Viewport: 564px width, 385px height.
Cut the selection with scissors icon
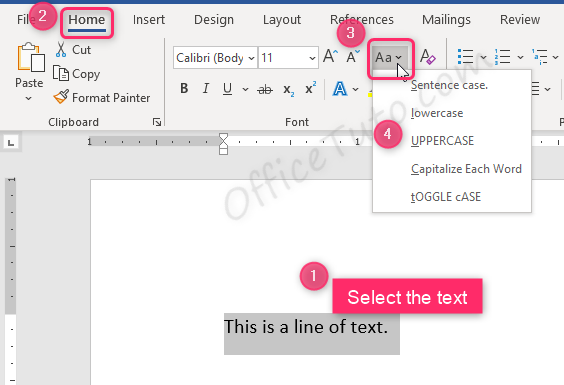pyautogui.click(x=61, y=50)
